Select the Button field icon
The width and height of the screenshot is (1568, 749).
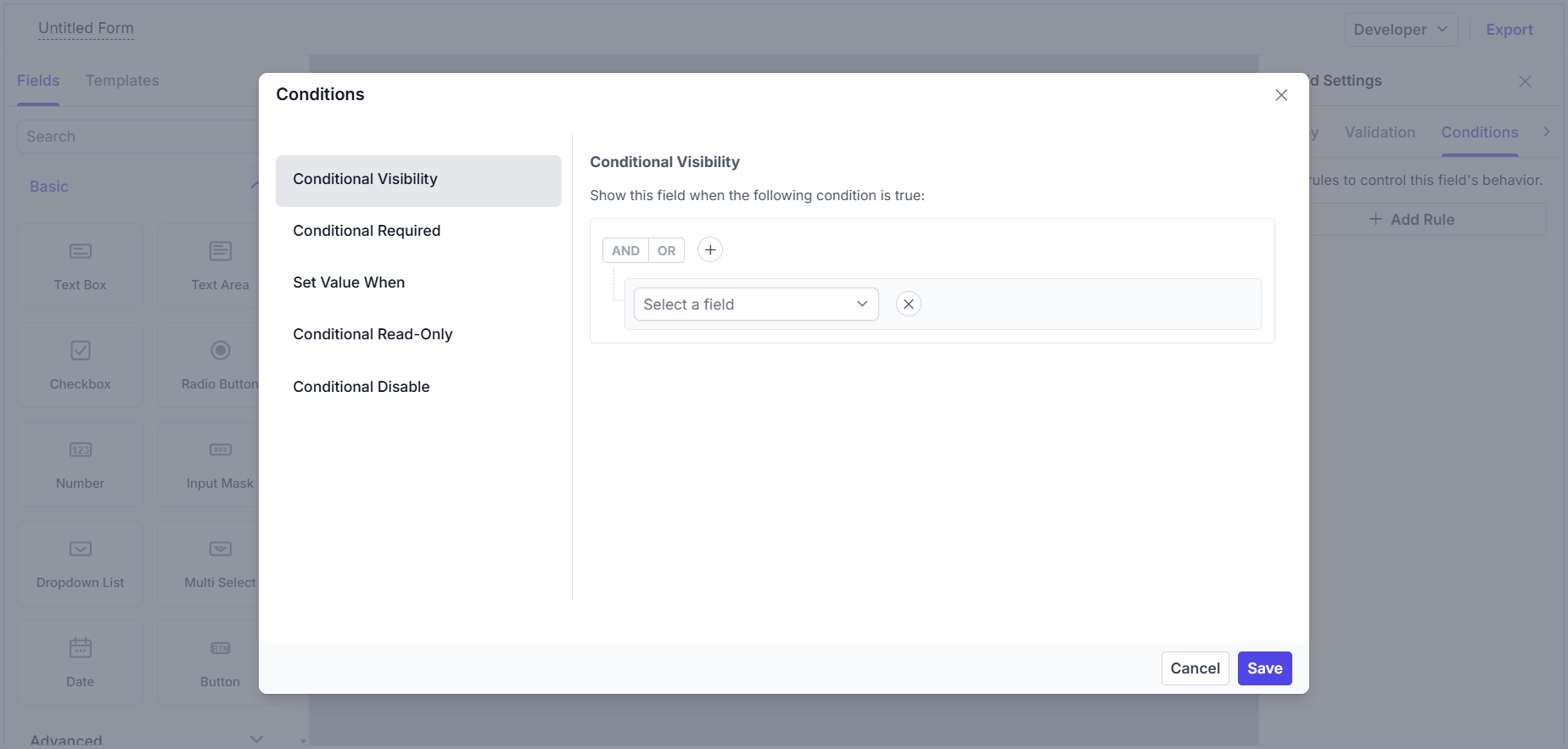220,648
